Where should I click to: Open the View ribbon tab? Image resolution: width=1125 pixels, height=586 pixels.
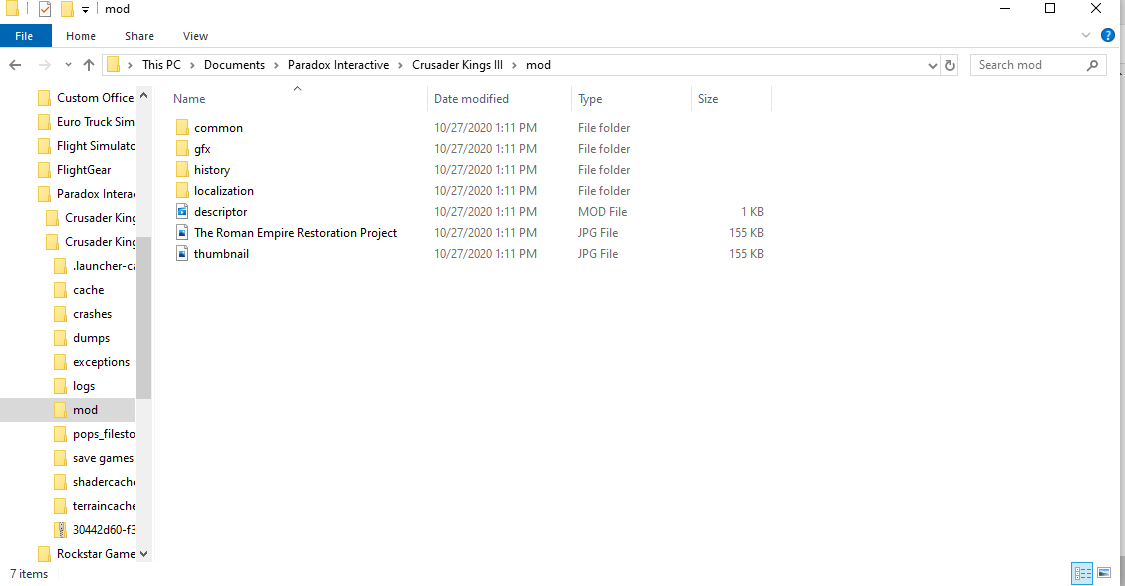[x=195, y=36]
